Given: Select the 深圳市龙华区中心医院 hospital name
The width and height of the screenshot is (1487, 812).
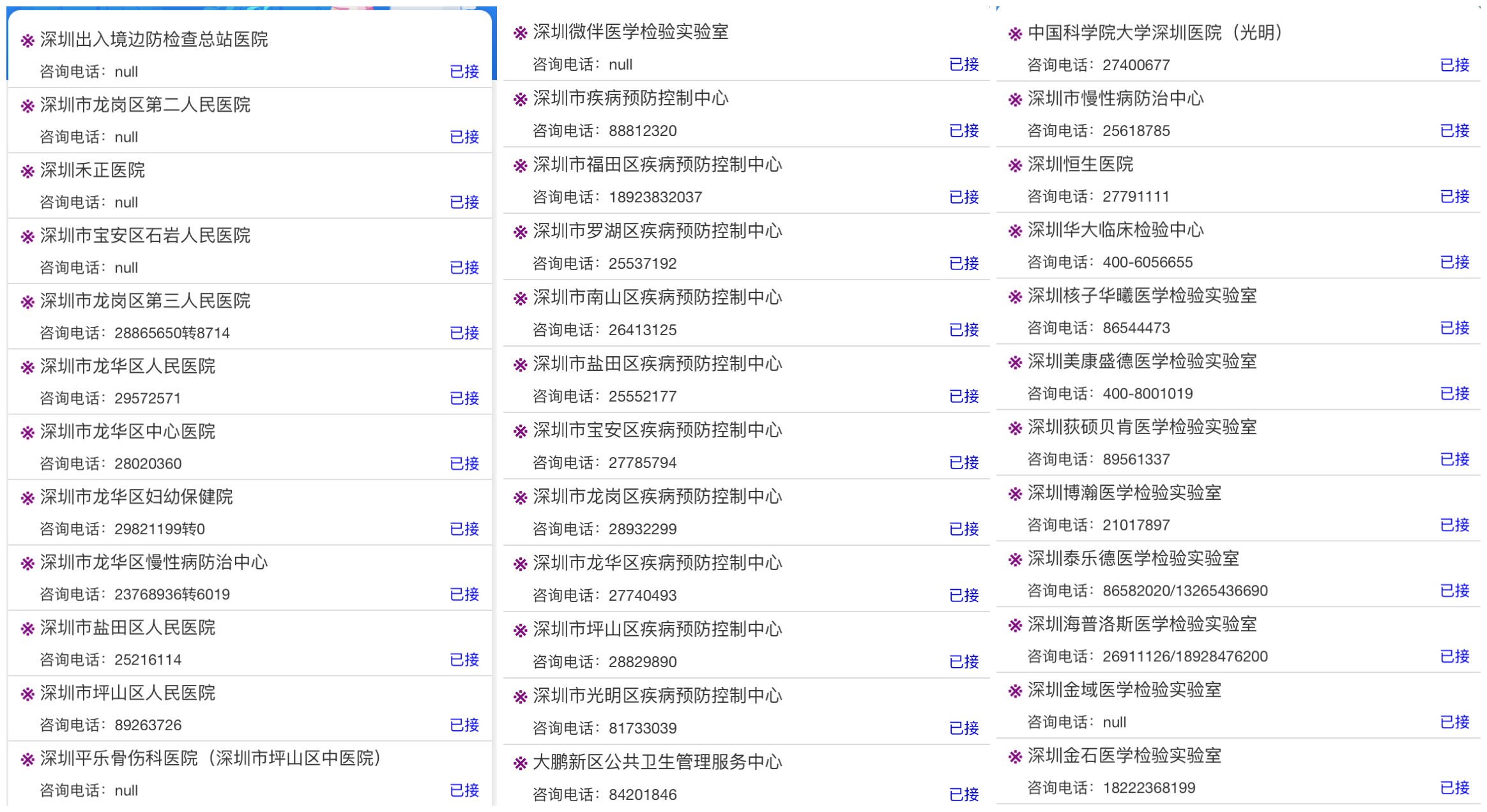Looking at the screenshot, I should point(128,432).
